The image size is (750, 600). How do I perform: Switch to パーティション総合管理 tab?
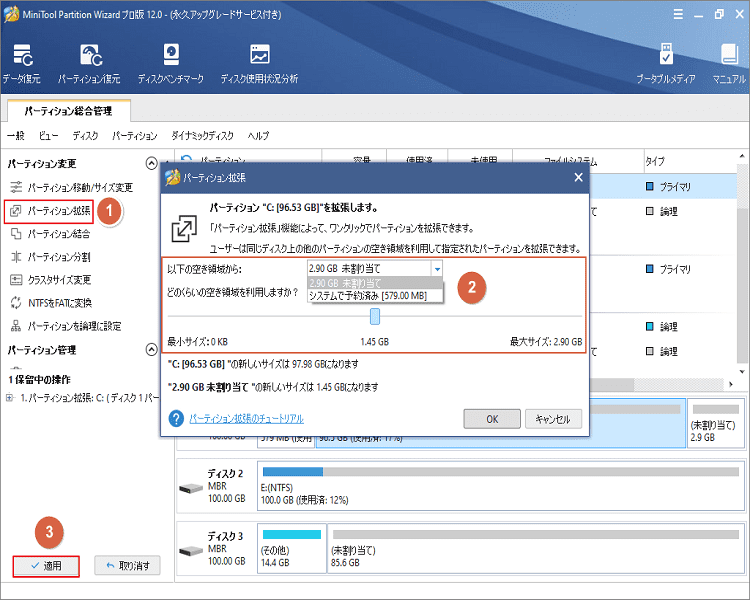68,111
